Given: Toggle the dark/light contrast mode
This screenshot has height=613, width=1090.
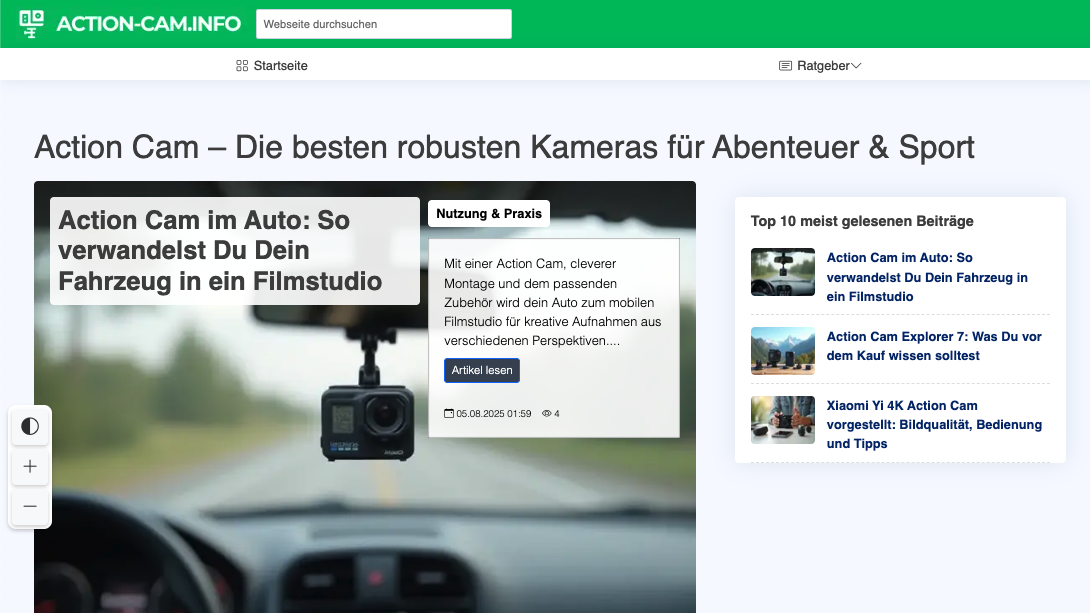Looking at the screenshot, I should (x=30, y=427).
